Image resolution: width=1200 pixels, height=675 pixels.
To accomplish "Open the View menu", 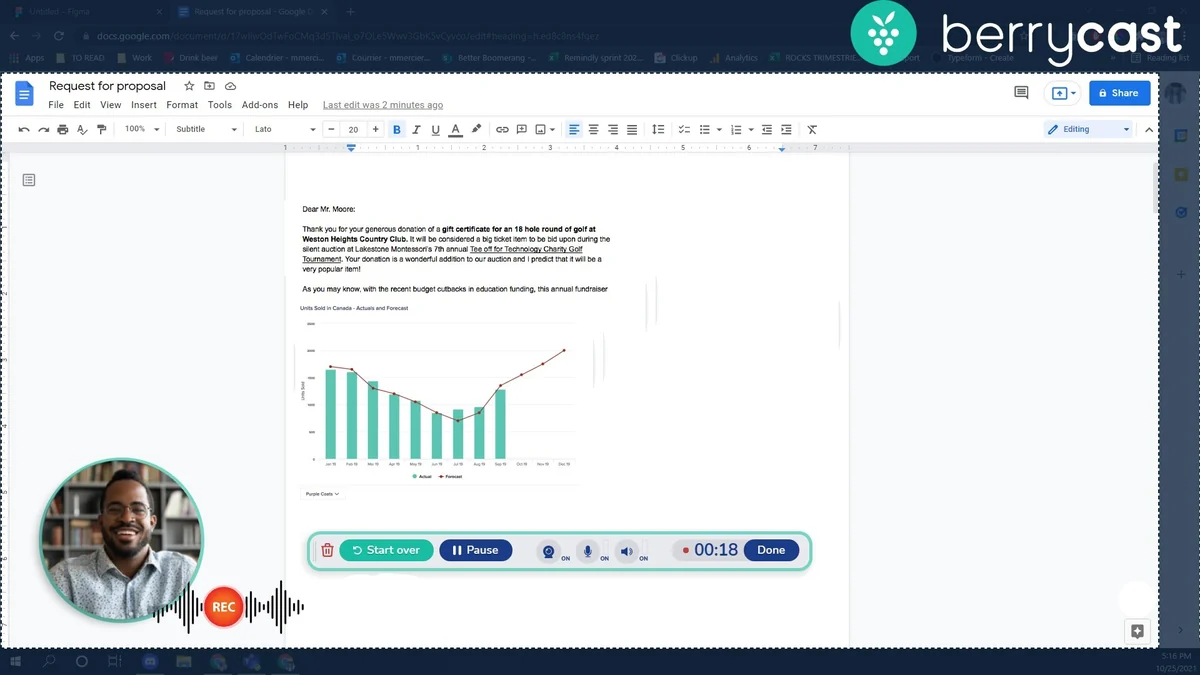I will click(110, 105).
